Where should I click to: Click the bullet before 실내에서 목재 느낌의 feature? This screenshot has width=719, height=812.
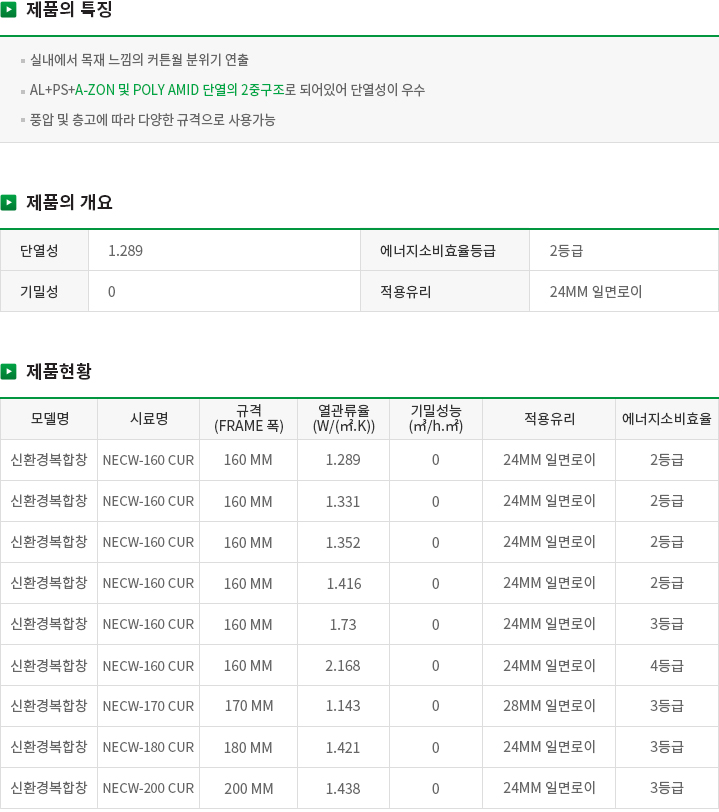pos(23,61)
